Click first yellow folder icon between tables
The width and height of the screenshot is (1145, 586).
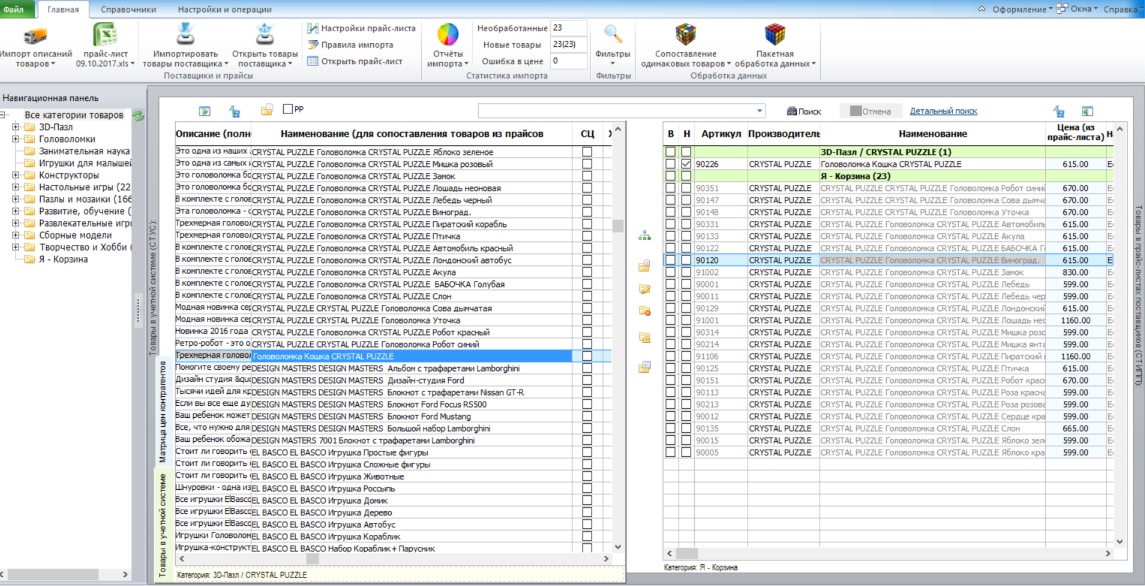click(644, 266)
